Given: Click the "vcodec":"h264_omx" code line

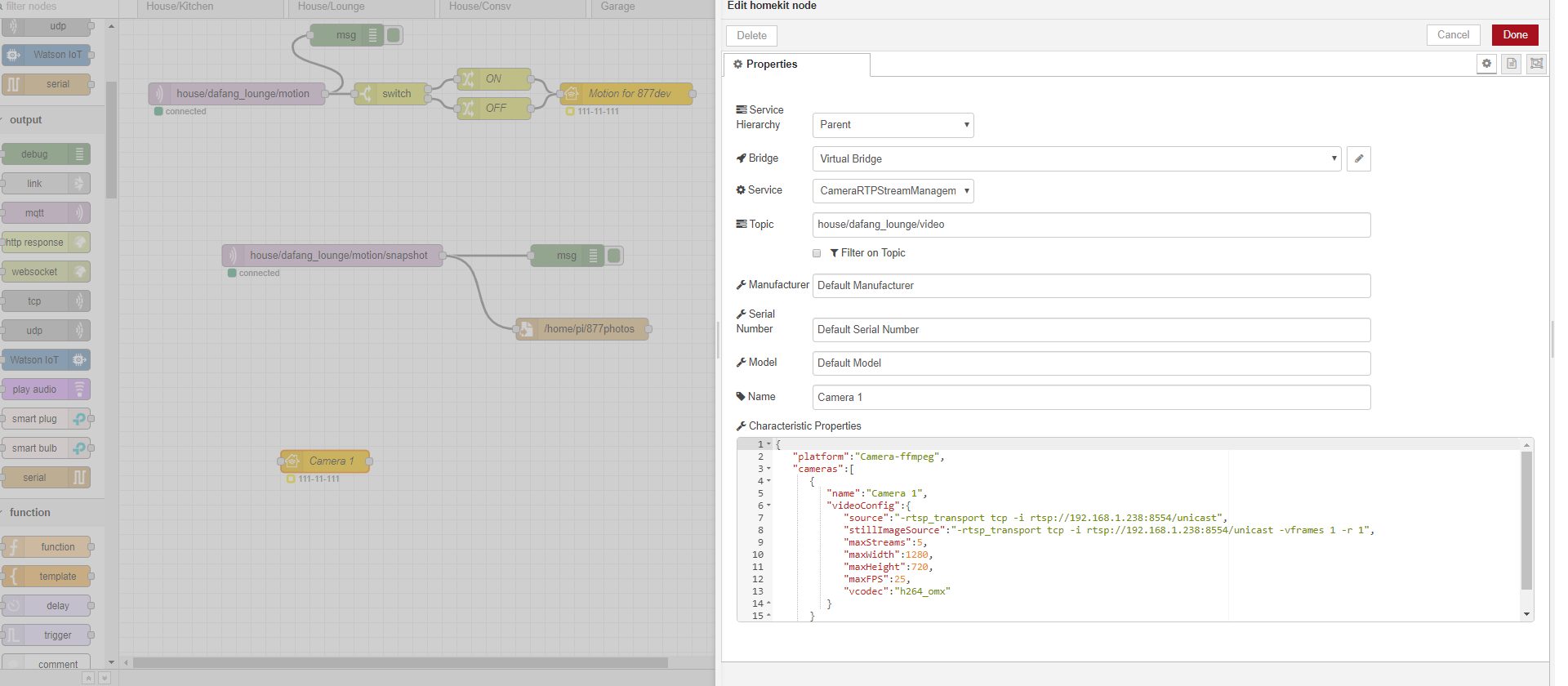Looking at the screenshot, I should pos(897,591).
